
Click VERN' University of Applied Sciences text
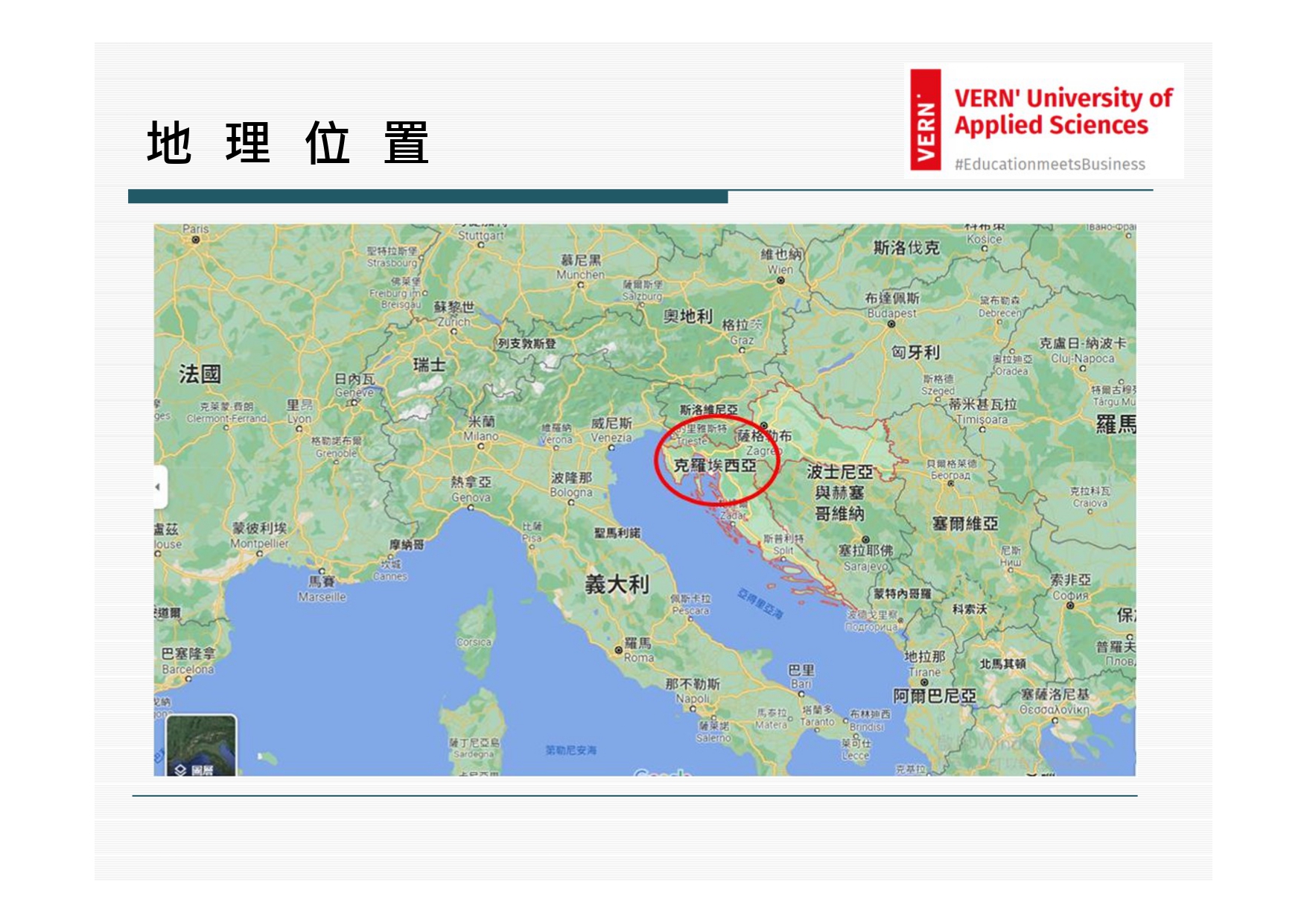1063,111
